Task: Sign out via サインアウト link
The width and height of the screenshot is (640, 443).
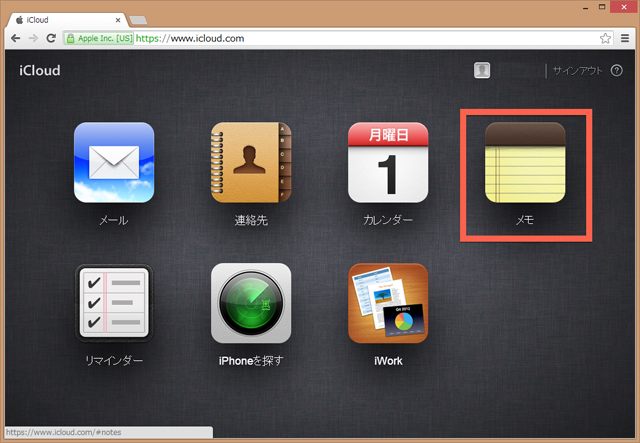Action: tap(578, 71)
